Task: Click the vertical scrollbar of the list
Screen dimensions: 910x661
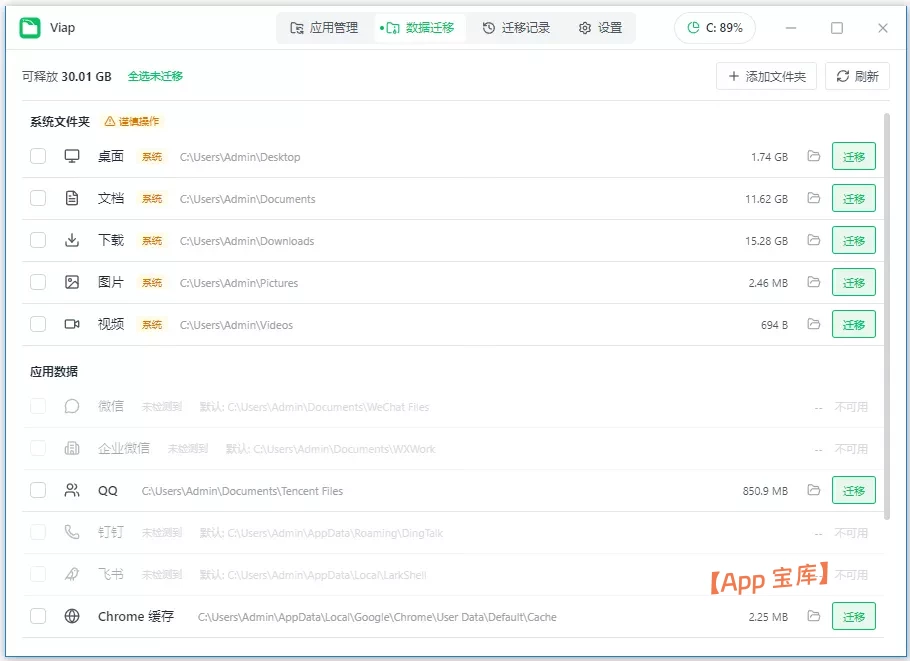Action: click(x=886, y=316)
